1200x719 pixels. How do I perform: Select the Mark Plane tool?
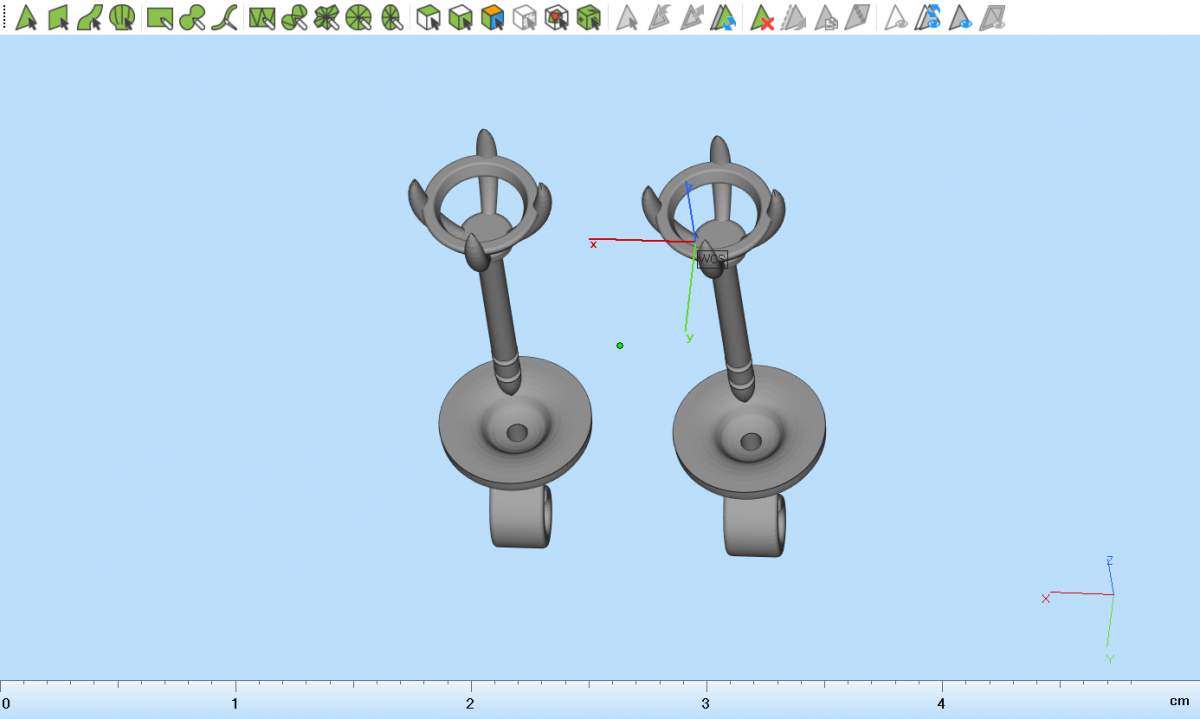(x=59, y=17)
